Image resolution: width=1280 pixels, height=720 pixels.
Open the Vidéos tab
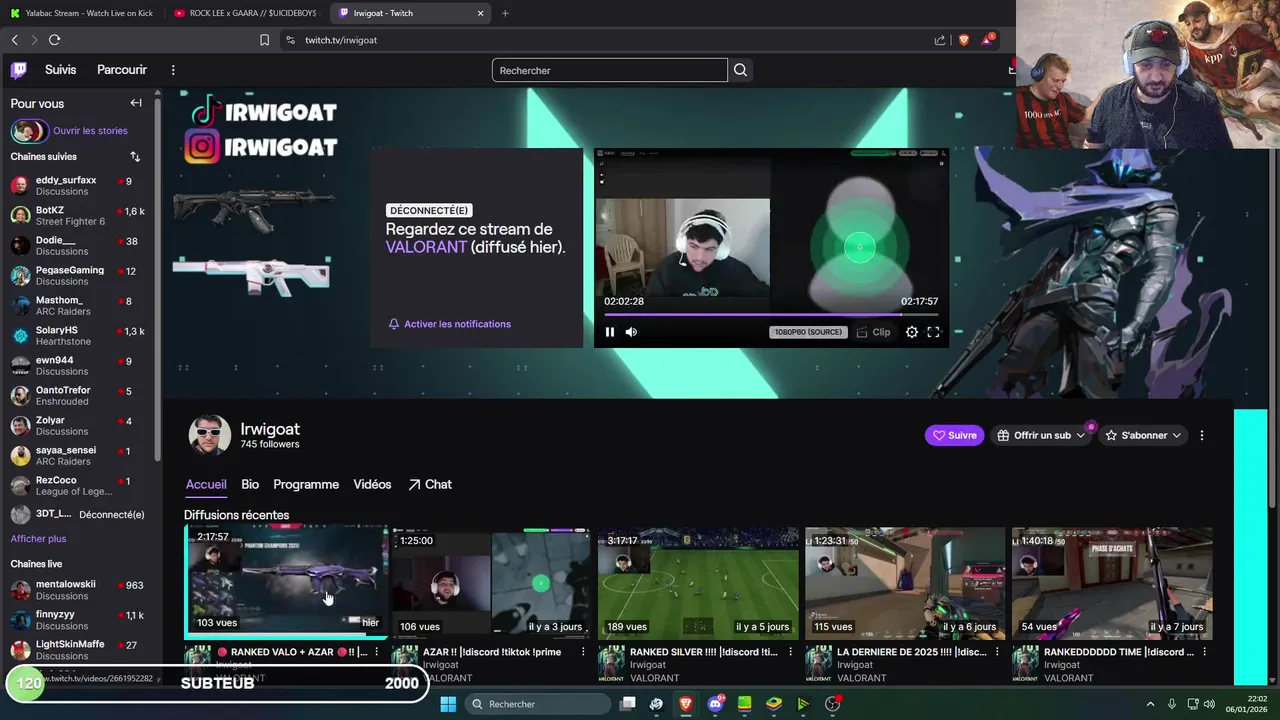pyautogui.click(x=372, y=484)
